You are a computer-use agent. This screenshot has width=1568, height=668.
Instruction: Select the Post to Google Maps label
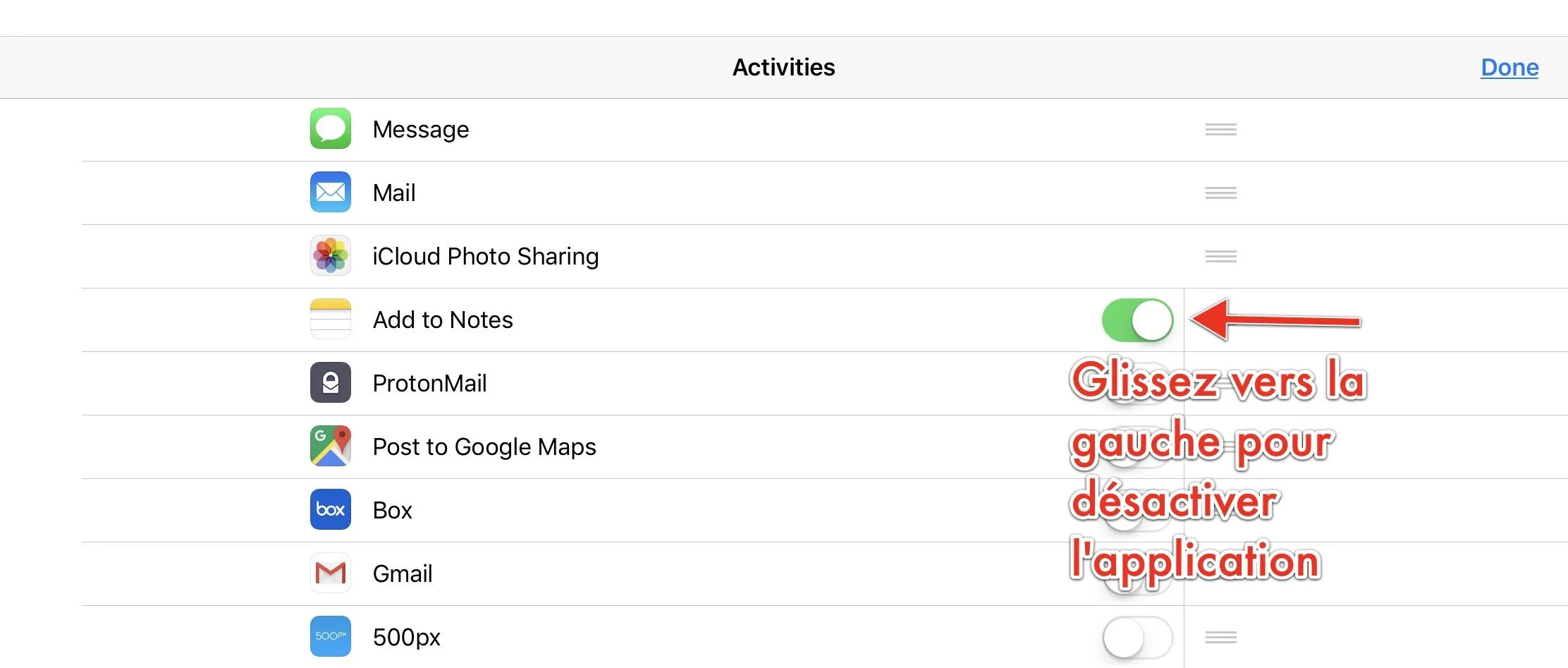(484, 447)
